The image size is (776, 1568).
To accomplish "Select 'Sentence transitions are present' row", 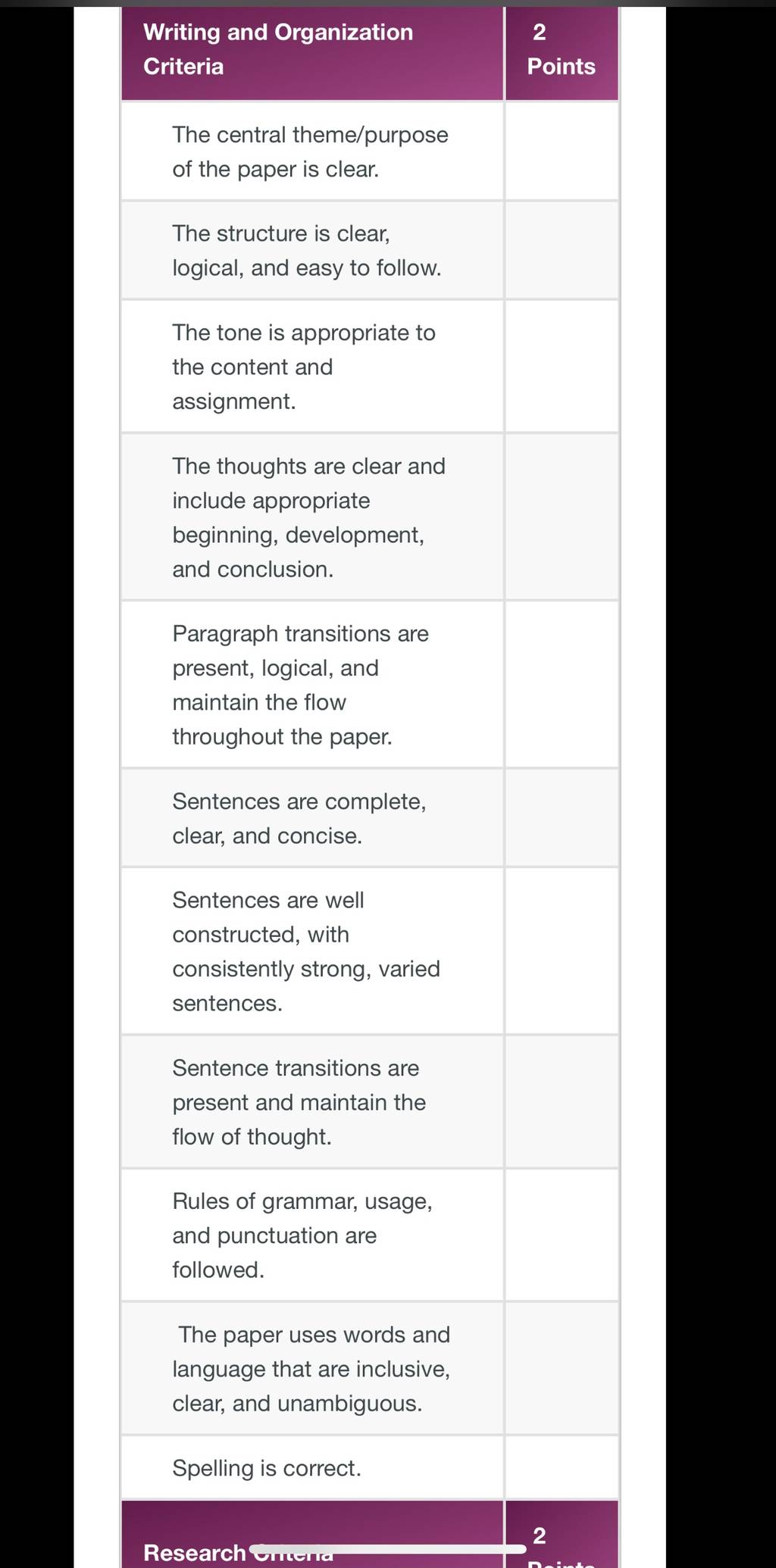I will pyautogui.click(x=312, y=1102).
